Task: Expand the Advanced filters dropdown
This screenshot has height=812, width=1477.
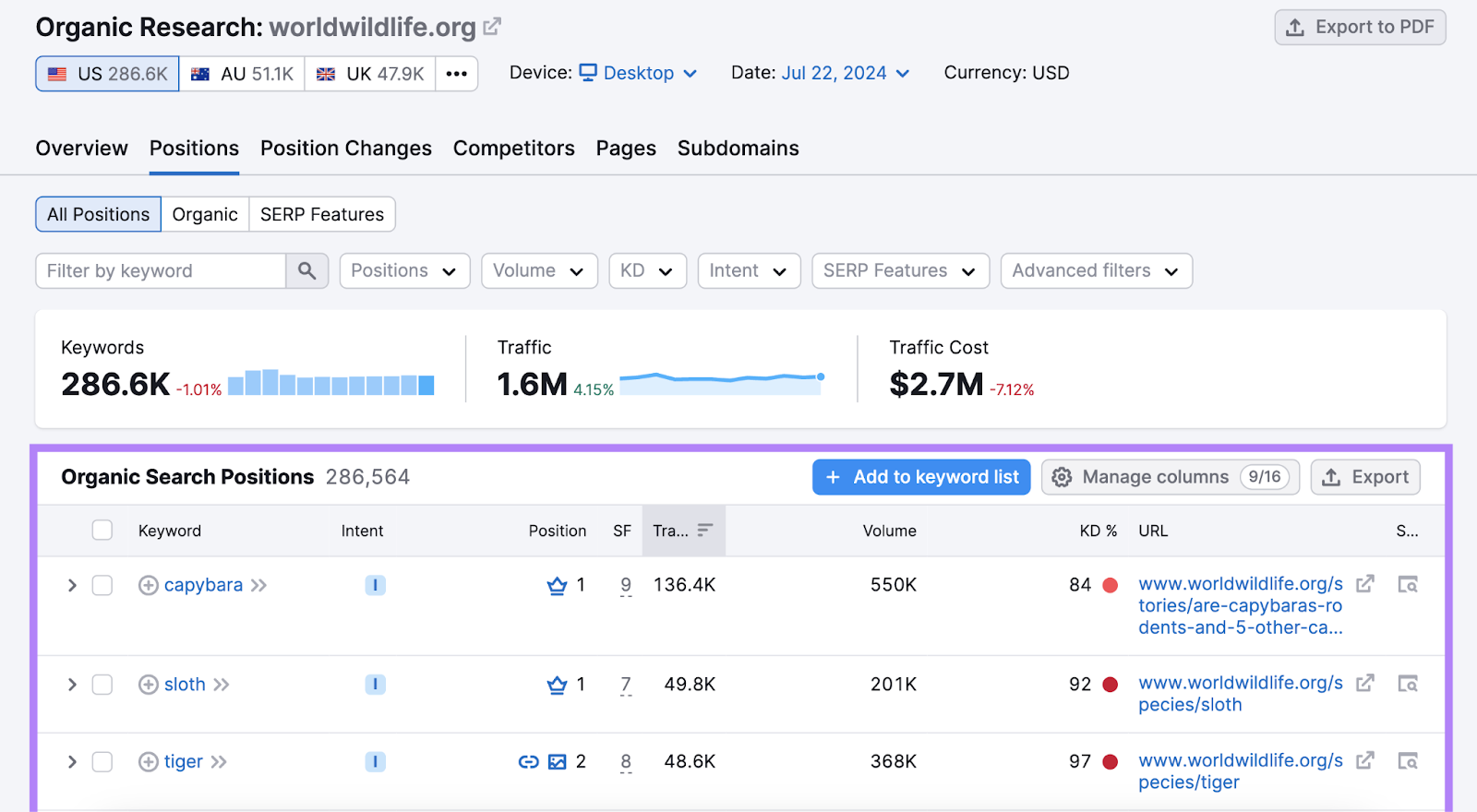Action: (1096, 271)
